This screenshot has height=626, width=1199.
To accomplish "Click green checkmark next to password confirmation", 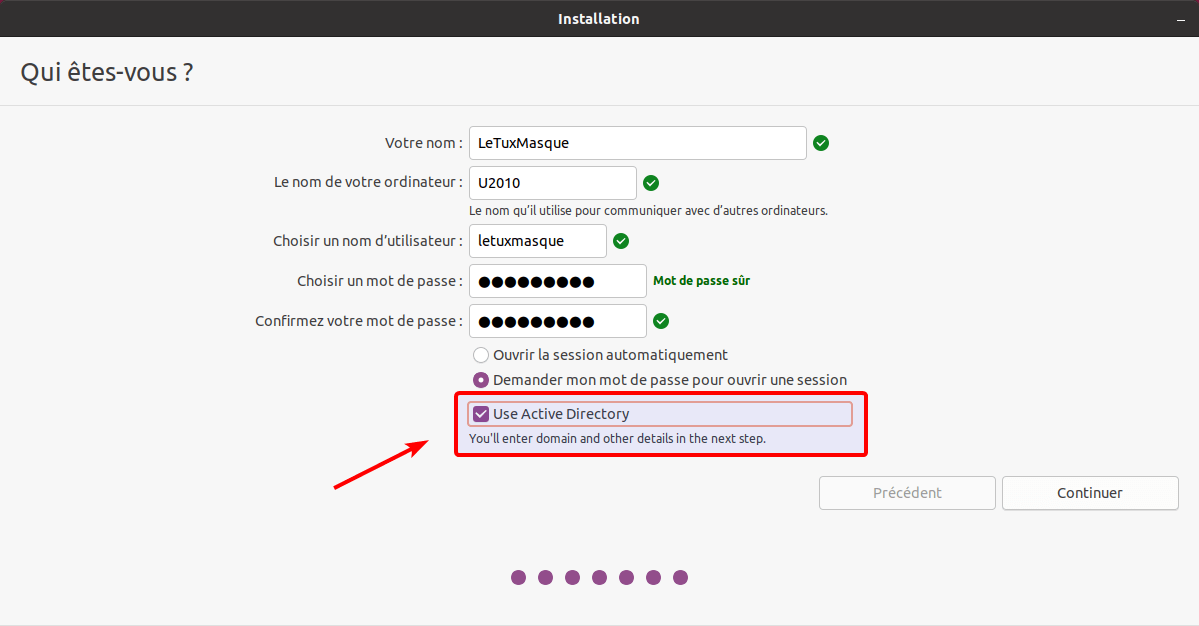I will tap(661, 321).
